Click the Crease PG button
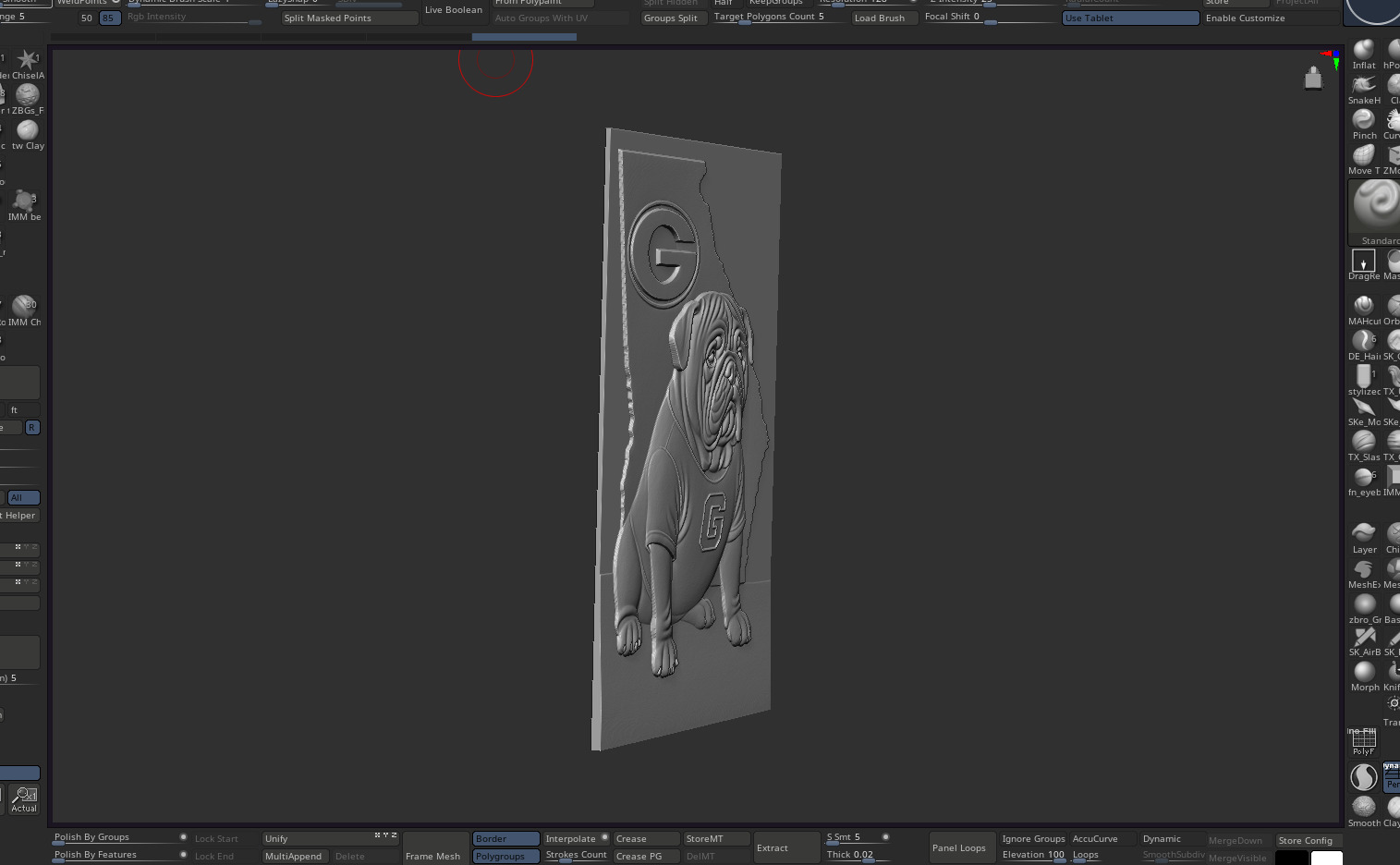The height and width of the screenshot is (865, 1400). [x=646, y=857]
